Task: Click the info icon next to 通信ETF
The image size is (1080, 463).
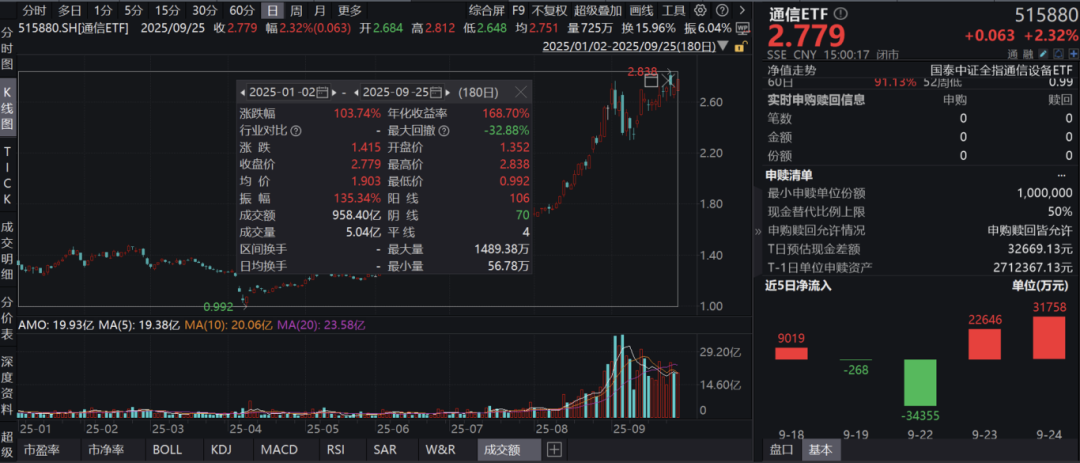Action: pos(838,13)
